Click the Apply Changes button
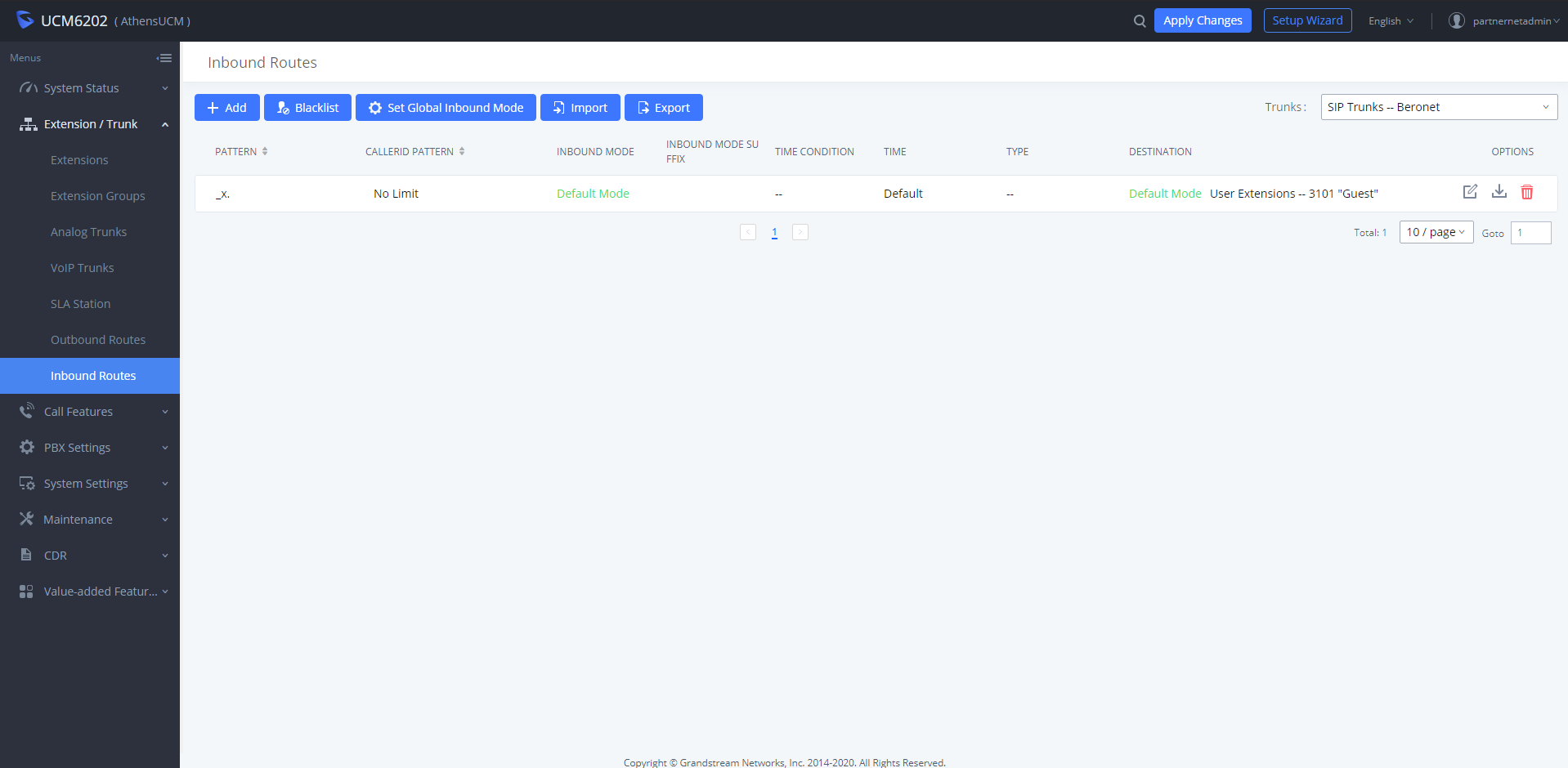Image resolution: width=1568 pixels, height=768 pixels. pyautogui.click(x=1202, y=20)
